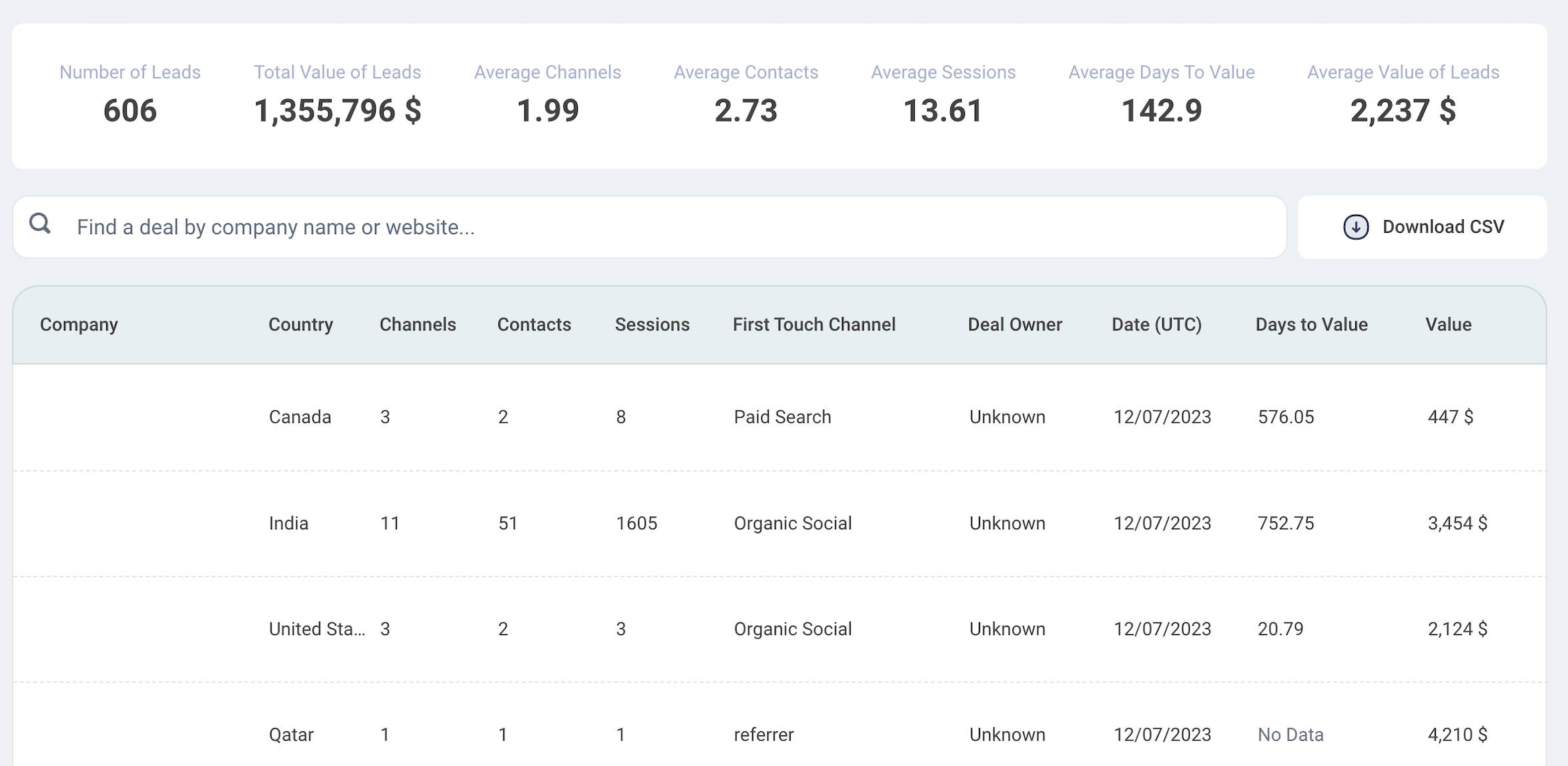
Task: Click the 752.75 days to value cell
Action: 1286,523
